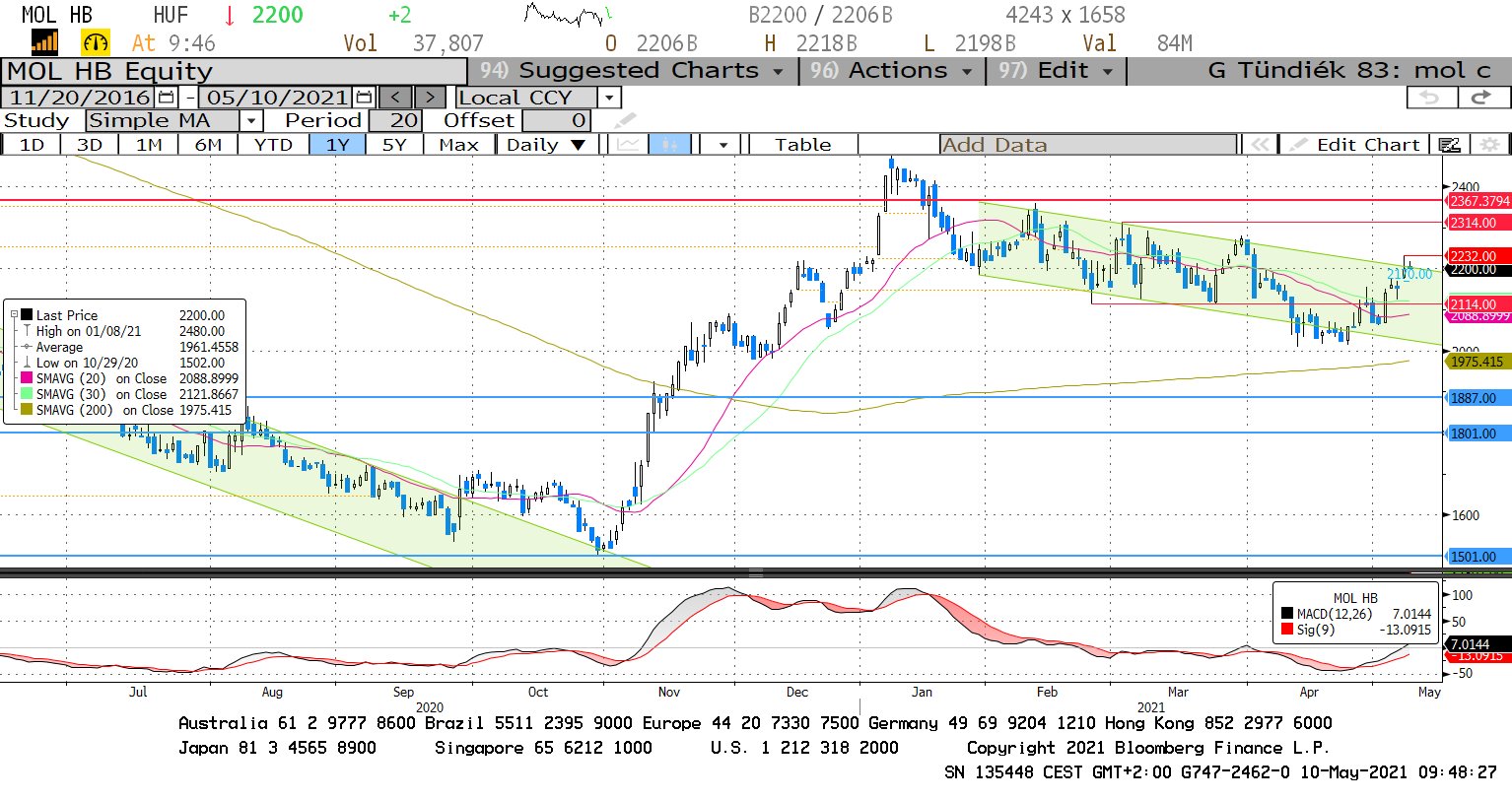Click the Table button

click(x=802, y=145)
